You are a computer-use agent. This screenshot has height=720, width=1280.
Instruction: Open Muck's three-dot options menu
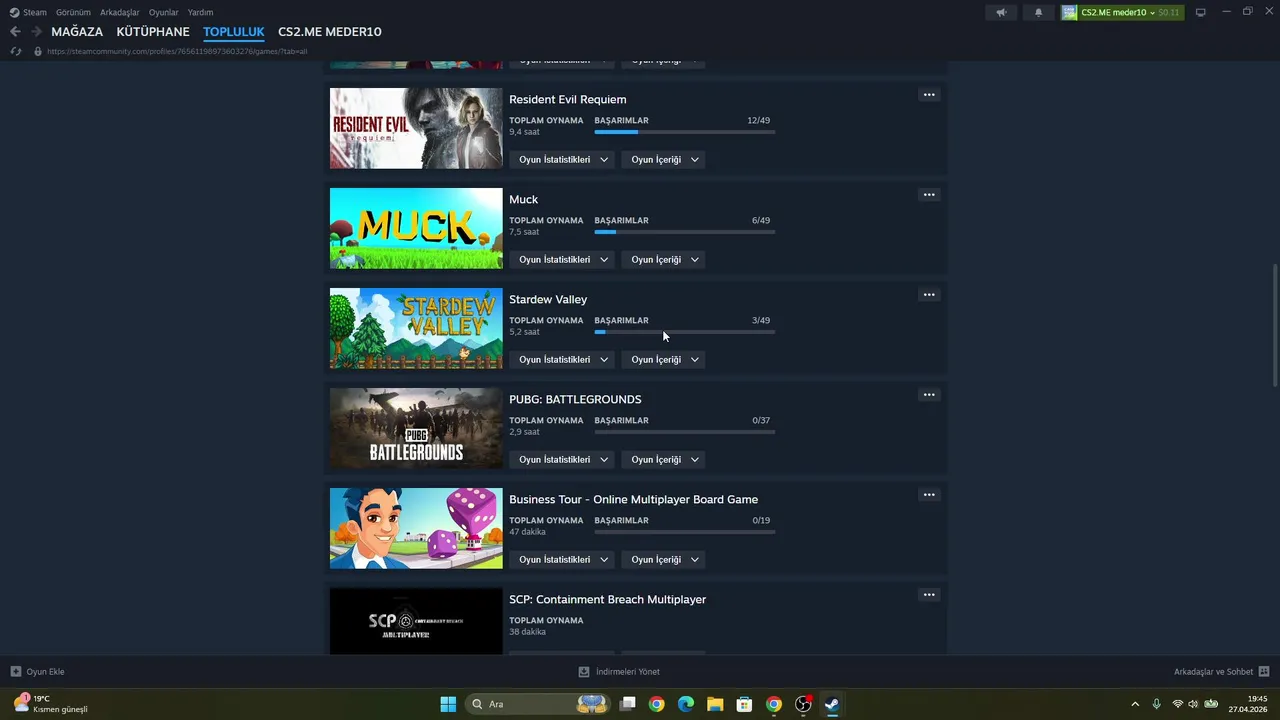coord(929,195)
